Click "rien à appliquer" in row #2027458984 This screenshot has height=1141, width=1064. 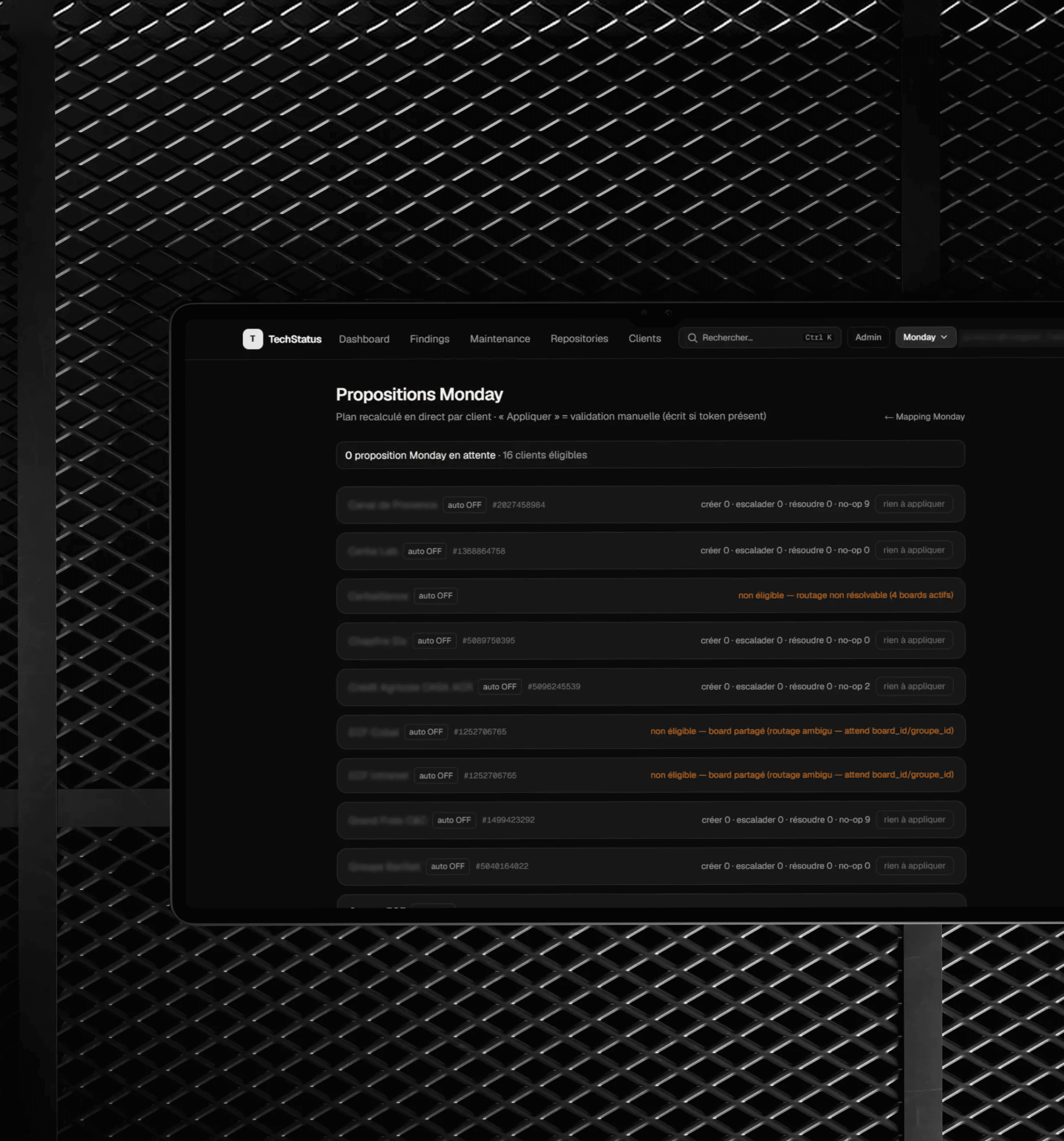pos(914,504)
